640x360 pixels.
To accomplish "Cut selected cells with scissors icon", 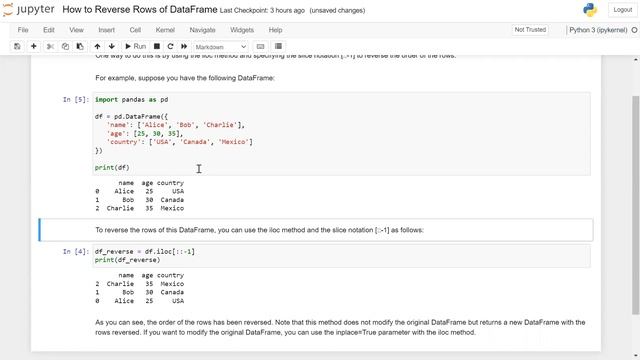I will (x=50, y=47).
